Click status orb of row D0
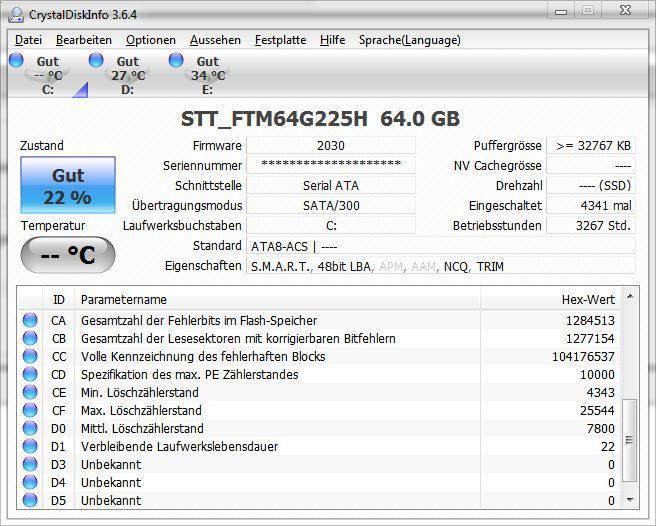The height and width of the screenshot is (526, 656). click(30, 428)
